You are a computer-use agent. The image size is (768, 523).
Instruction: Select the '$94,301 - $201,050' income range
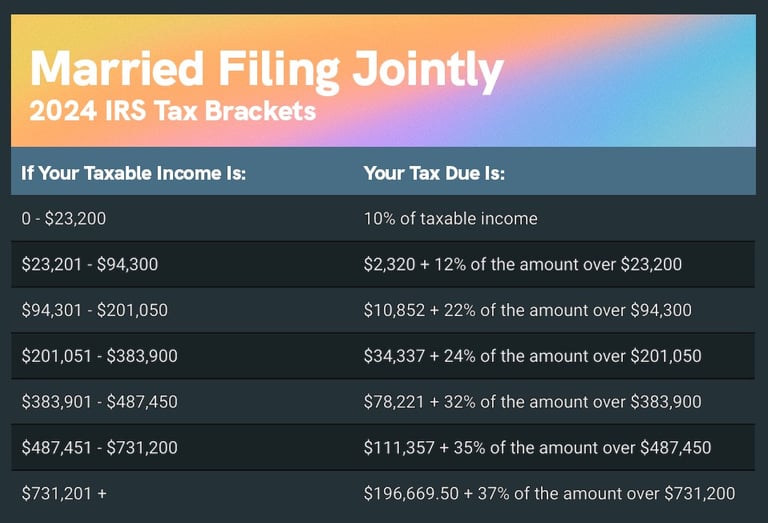point(95,310)
